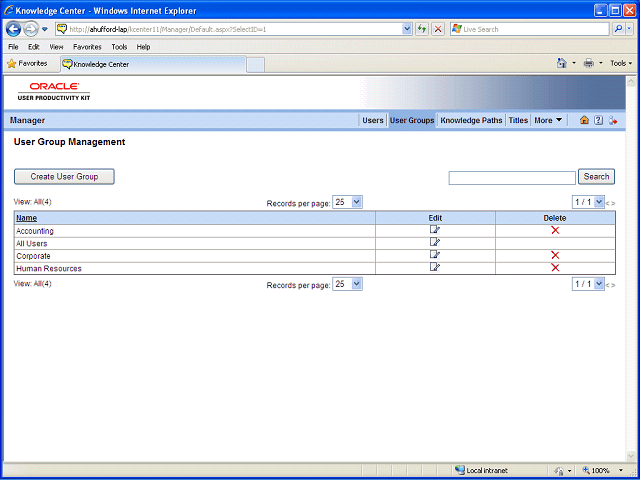Open the Knowledge Paths tab

point(471,120)
